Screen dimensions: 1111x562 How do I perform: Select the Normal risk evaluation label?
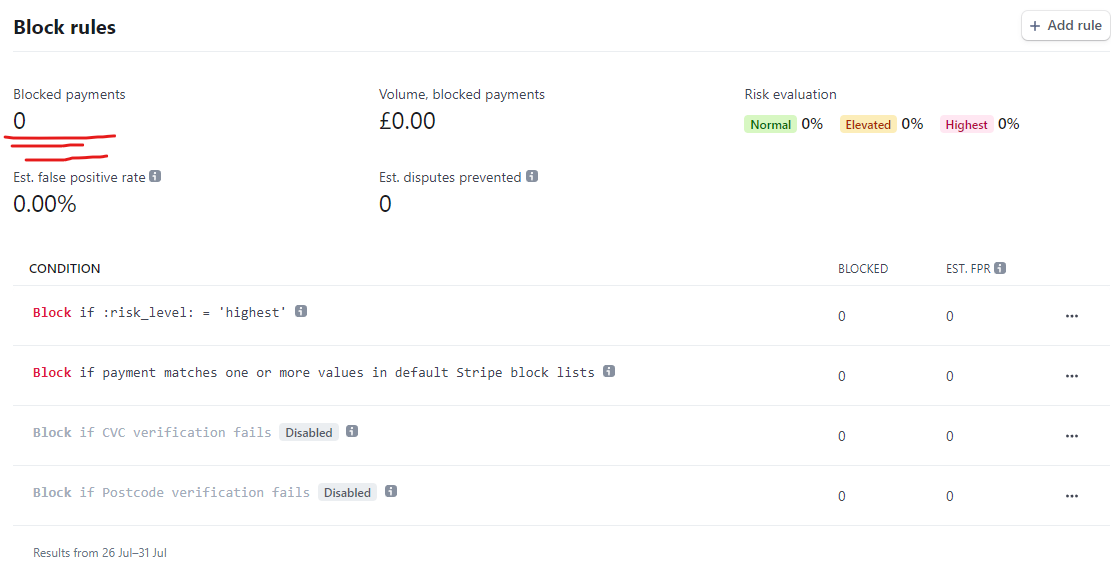pyautogui.click(x=770, y=125)
